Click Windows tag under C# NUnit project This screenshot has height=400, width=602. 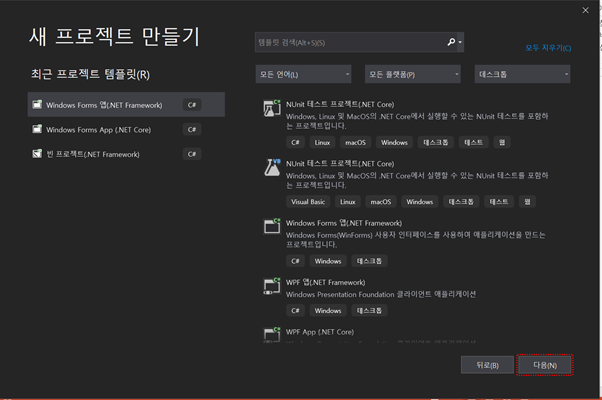tap(394, 142)
